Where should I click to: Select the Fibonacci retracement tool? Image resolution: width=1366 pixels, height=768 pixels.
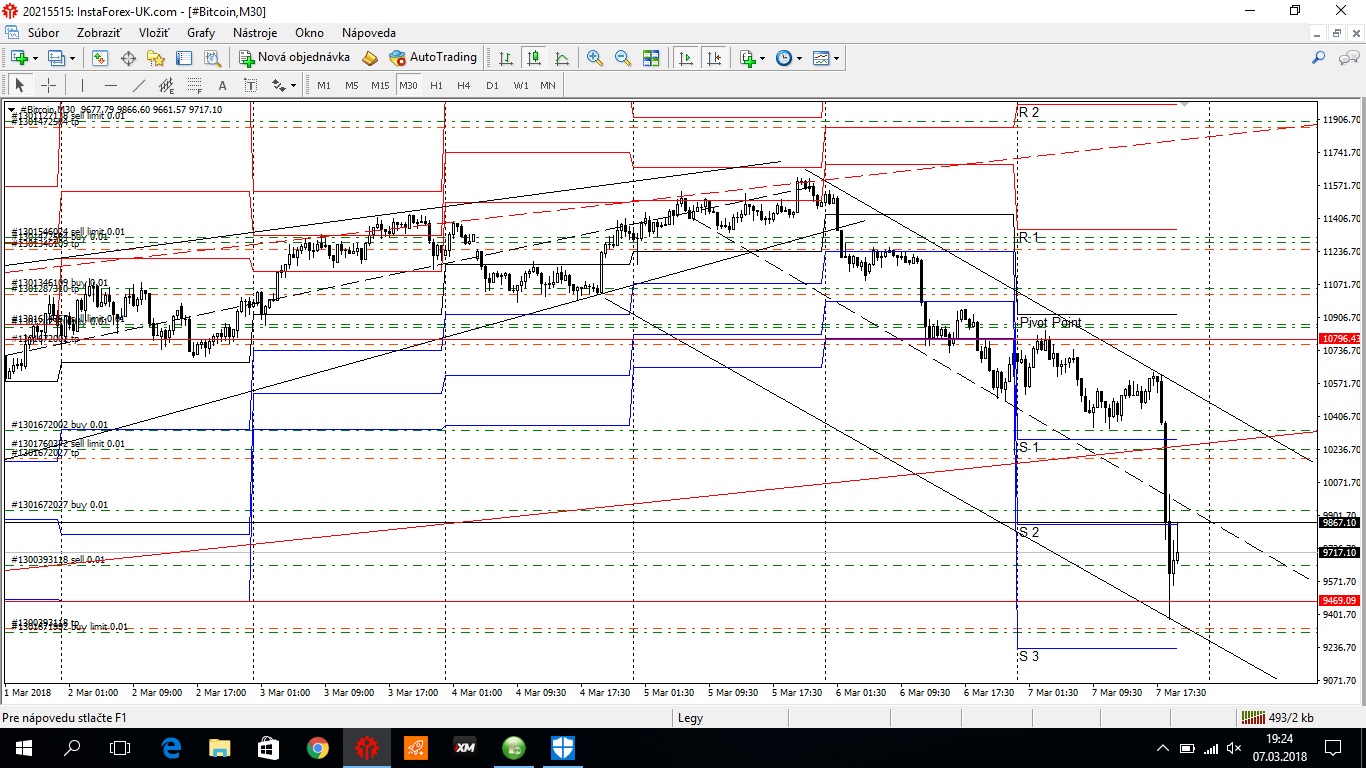[194, 85]
